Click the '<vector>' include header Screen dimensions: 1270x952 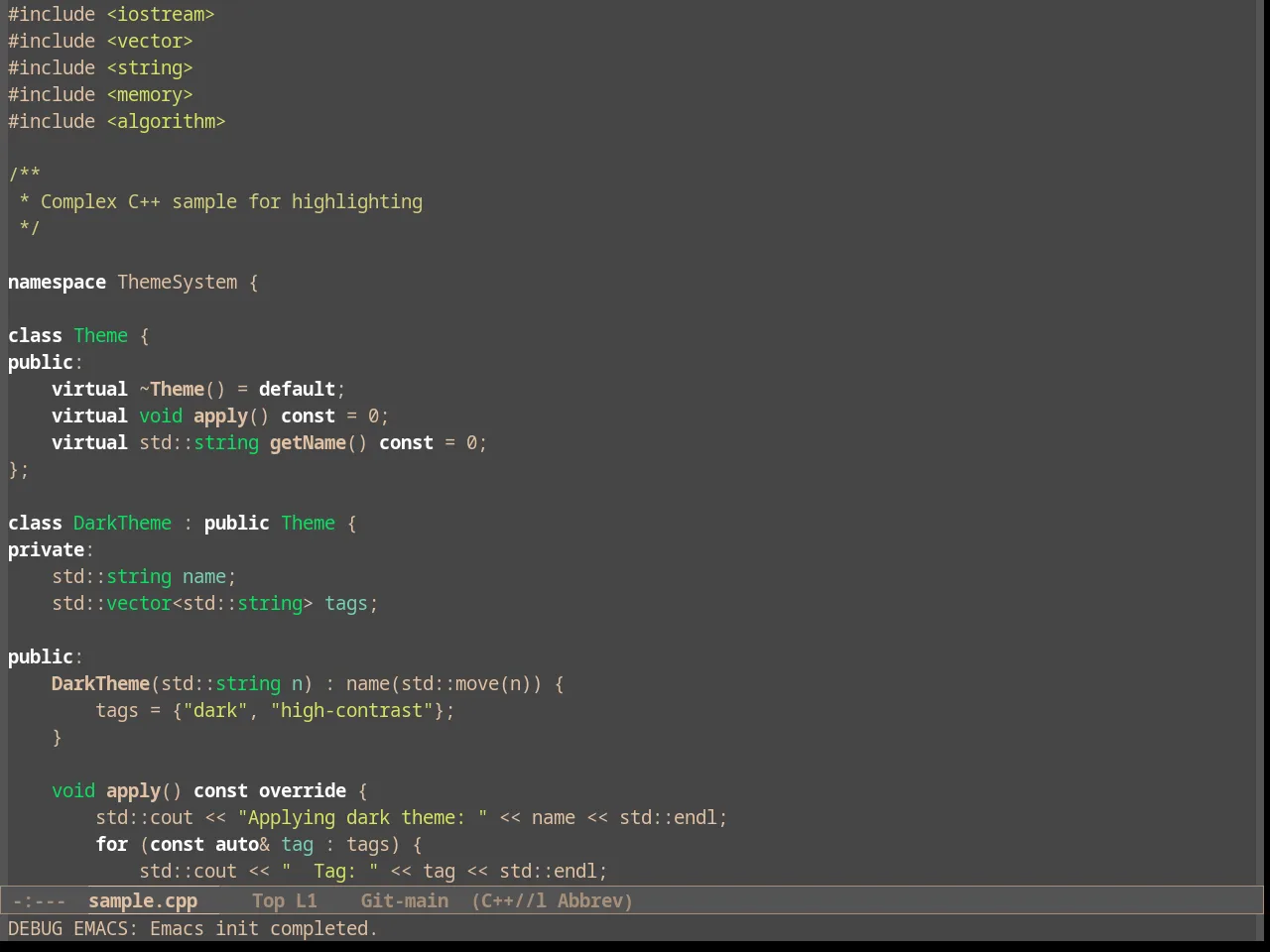coord(150,41)
